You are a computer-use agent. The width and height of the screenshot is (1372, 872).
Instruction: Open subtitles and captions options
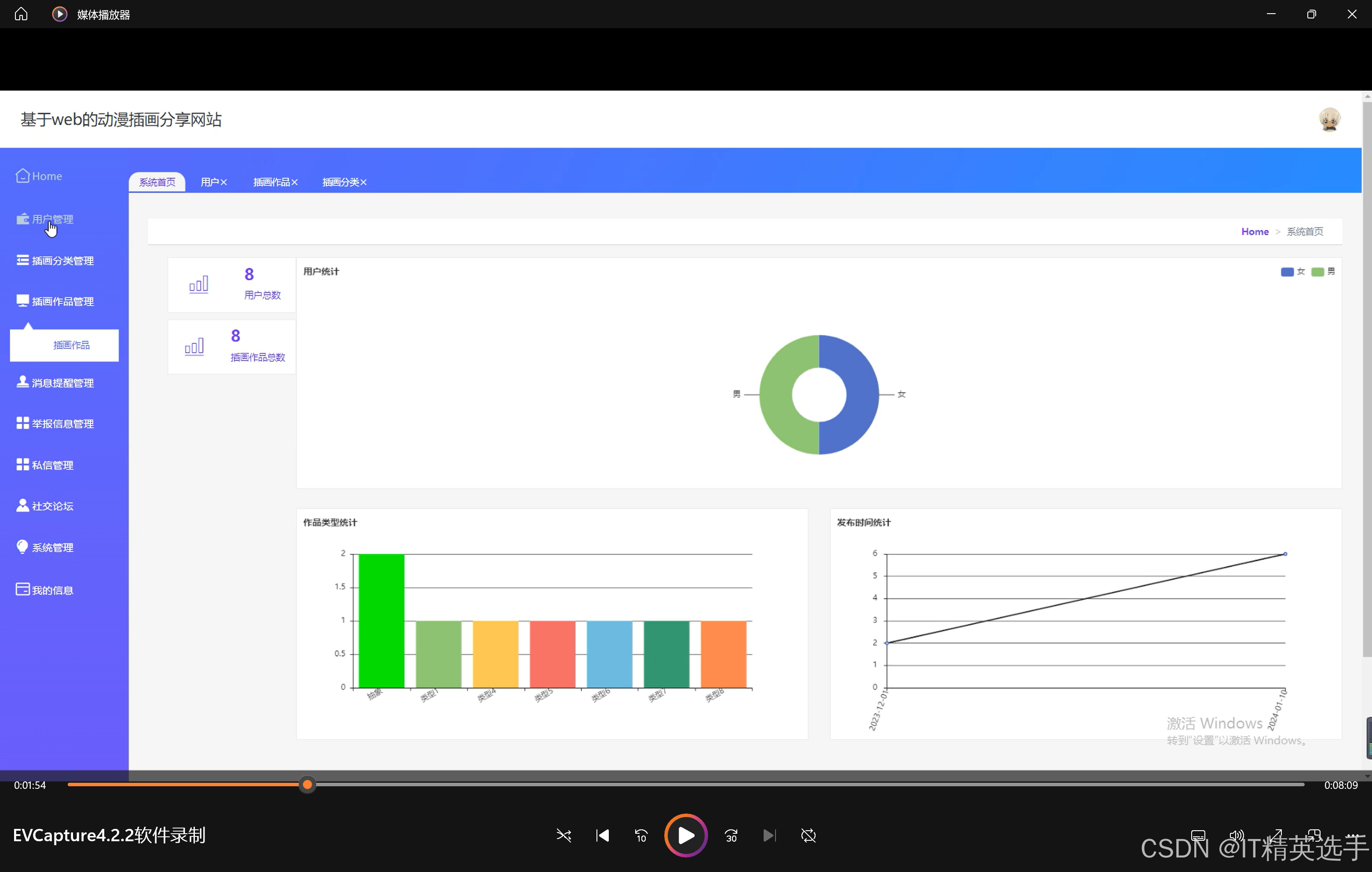(x=1198, y=836)
